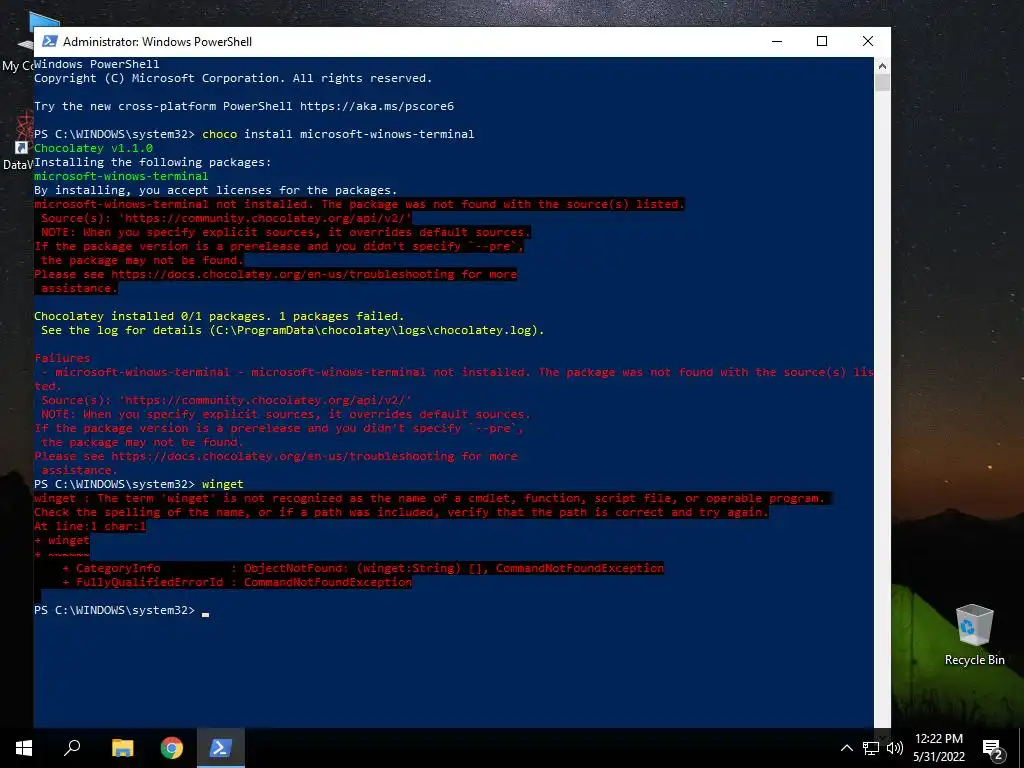Open the Windows Start menu
Image resolution: width=1024 pixels, height=768 pixels.
[x=24, y=748]
